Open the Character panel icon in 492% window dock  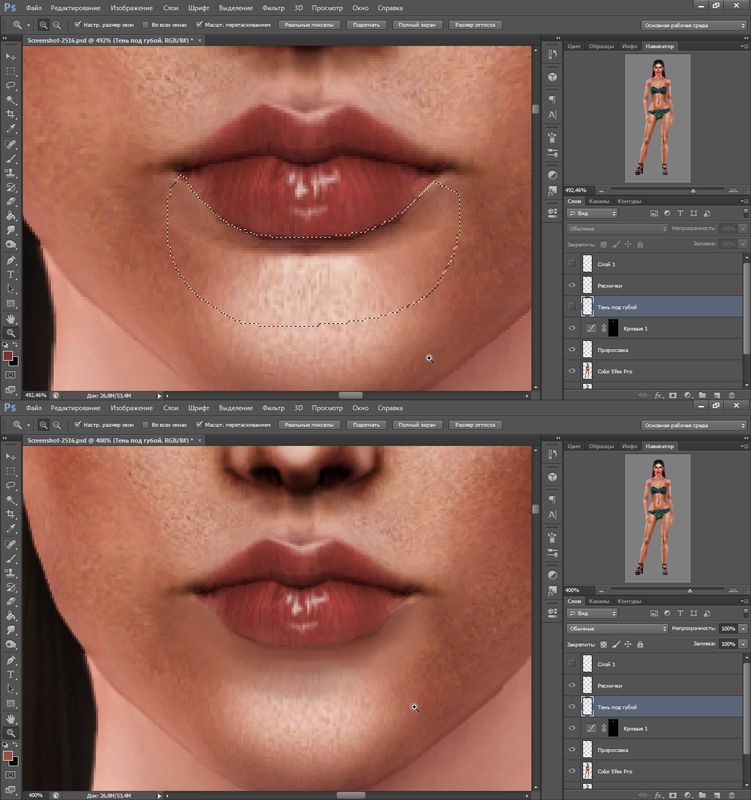click(x=553, y=115)
